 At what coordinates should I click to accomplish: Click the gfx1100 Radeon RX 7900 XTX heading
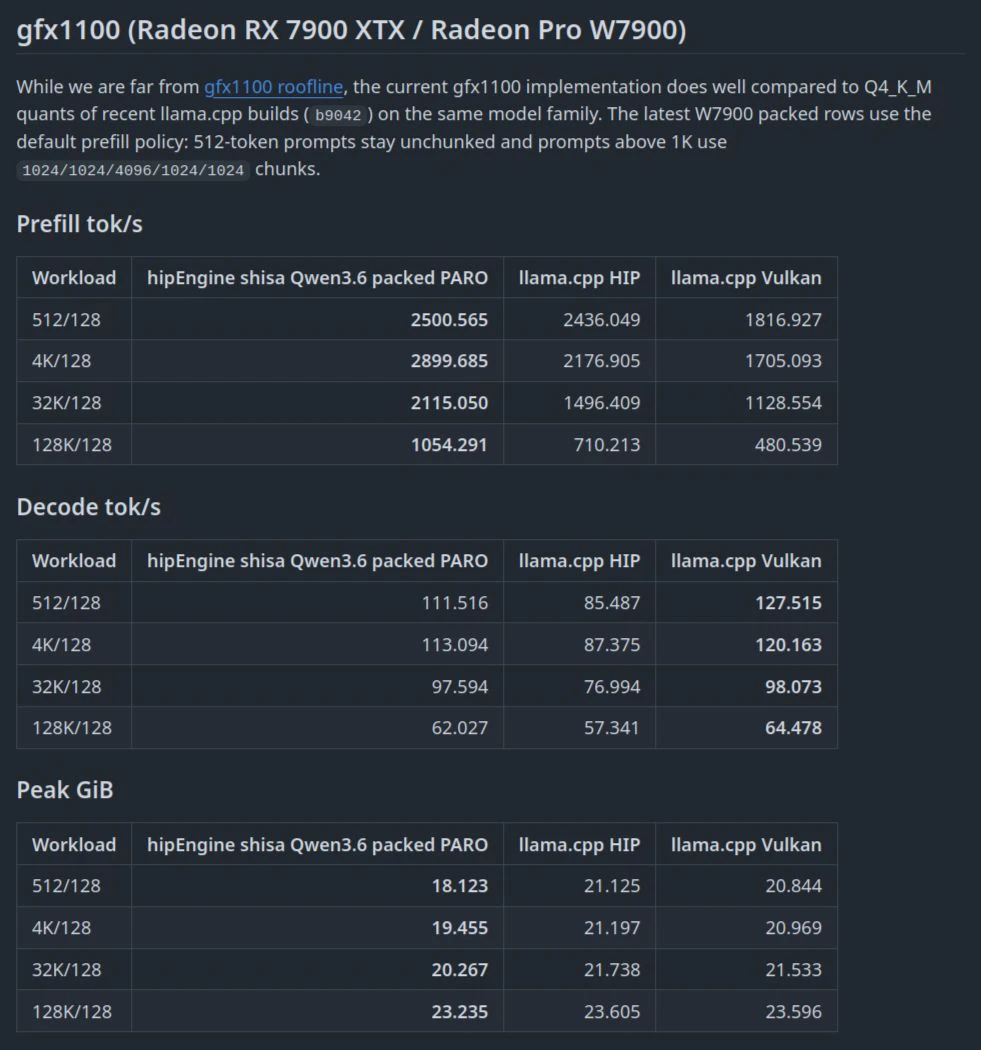(x=351, y=30)
